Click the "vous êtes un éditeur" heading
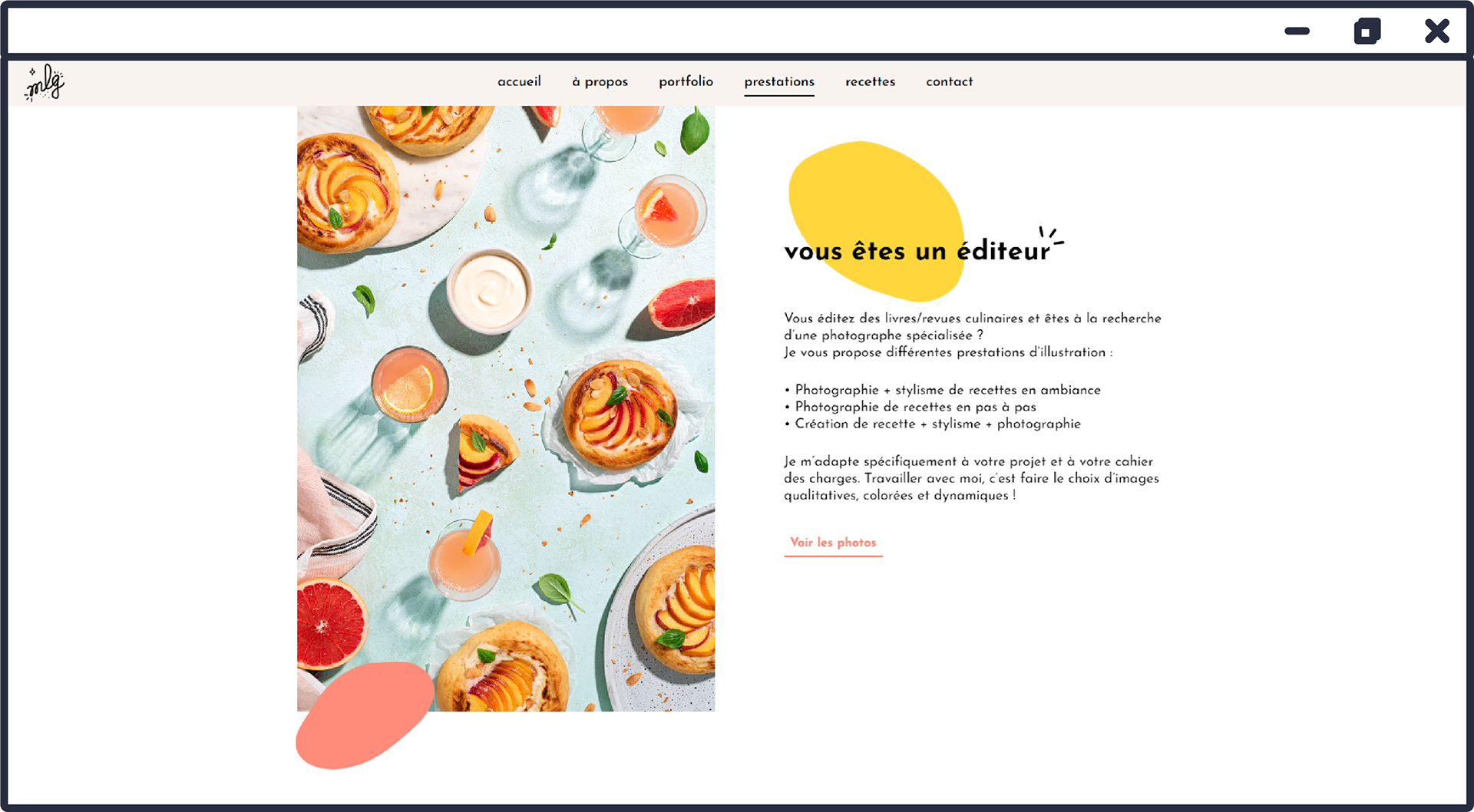 [917, 251]
